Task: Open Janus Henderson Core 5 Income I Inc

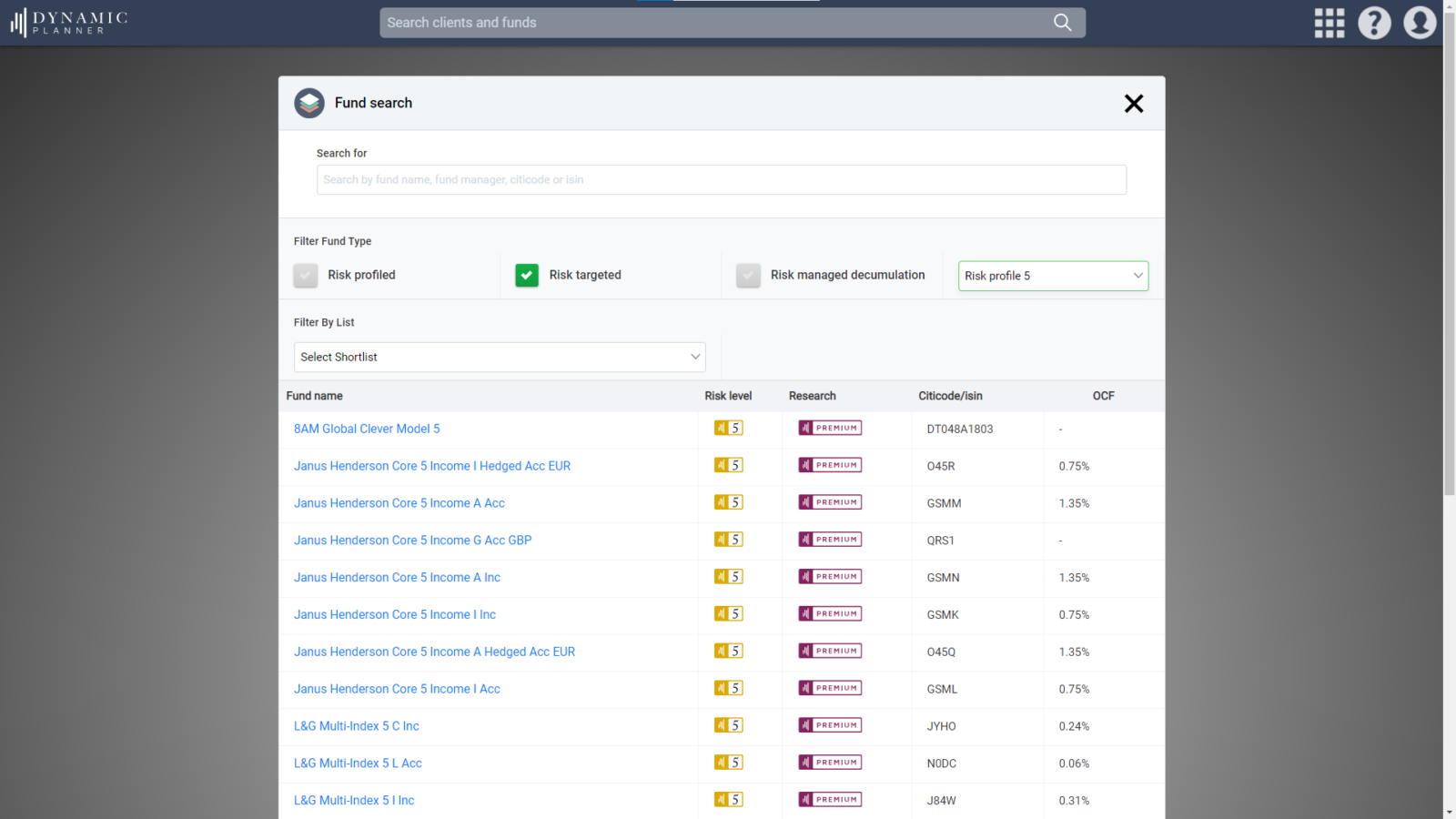Action: [x=395, y=615]
